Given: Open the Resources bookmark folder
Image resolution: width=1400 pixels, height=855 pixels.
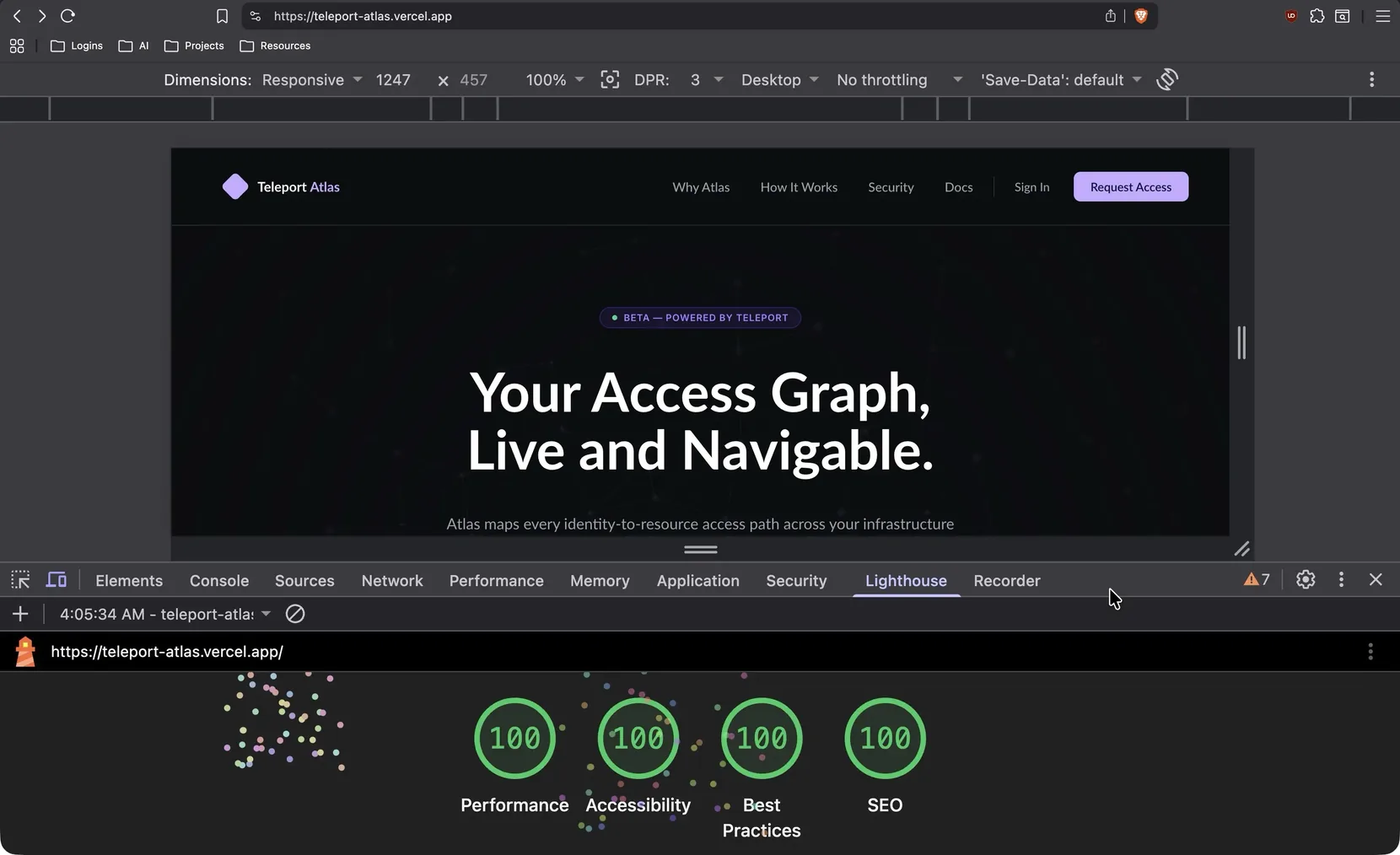Looking at the screenshot, I should pyautogui.click(x=275, y=46).
